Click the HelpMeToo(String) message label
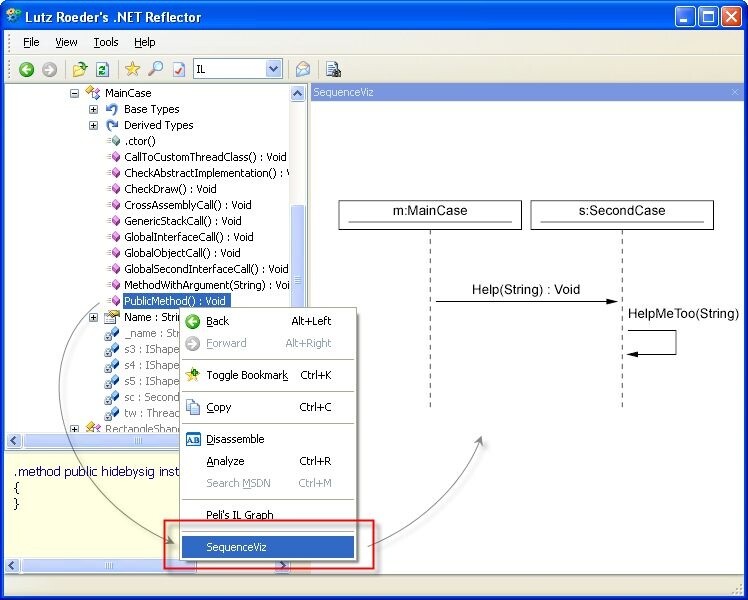The width and height of the screenshot is (748, 600). 683,314
